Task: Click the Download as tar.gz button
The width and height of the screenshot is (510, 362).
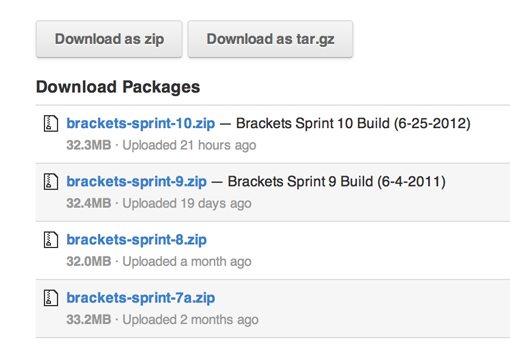Action: 270,39
